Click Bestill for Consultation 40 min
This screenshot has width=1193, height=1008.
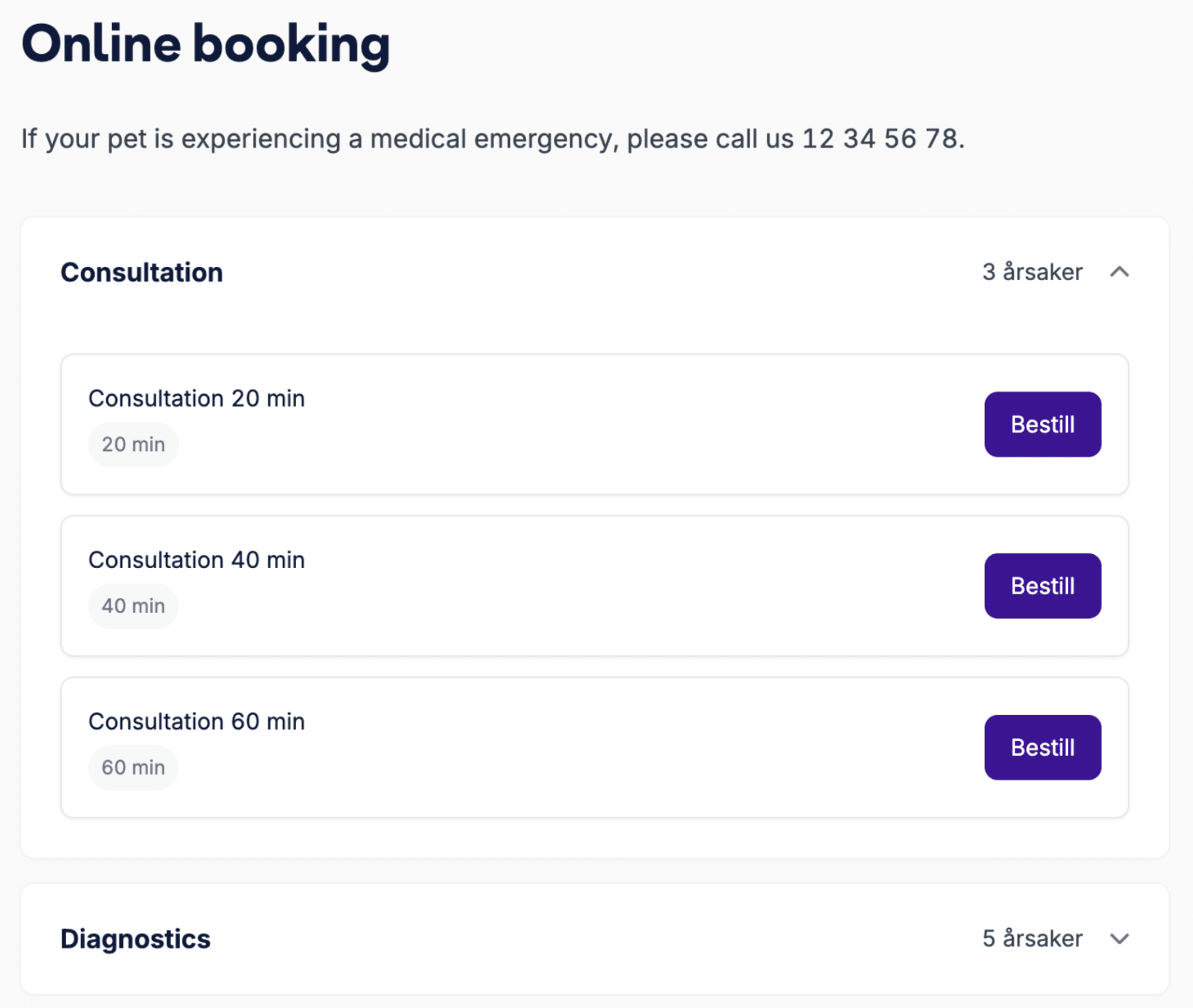pos(1042,585)
